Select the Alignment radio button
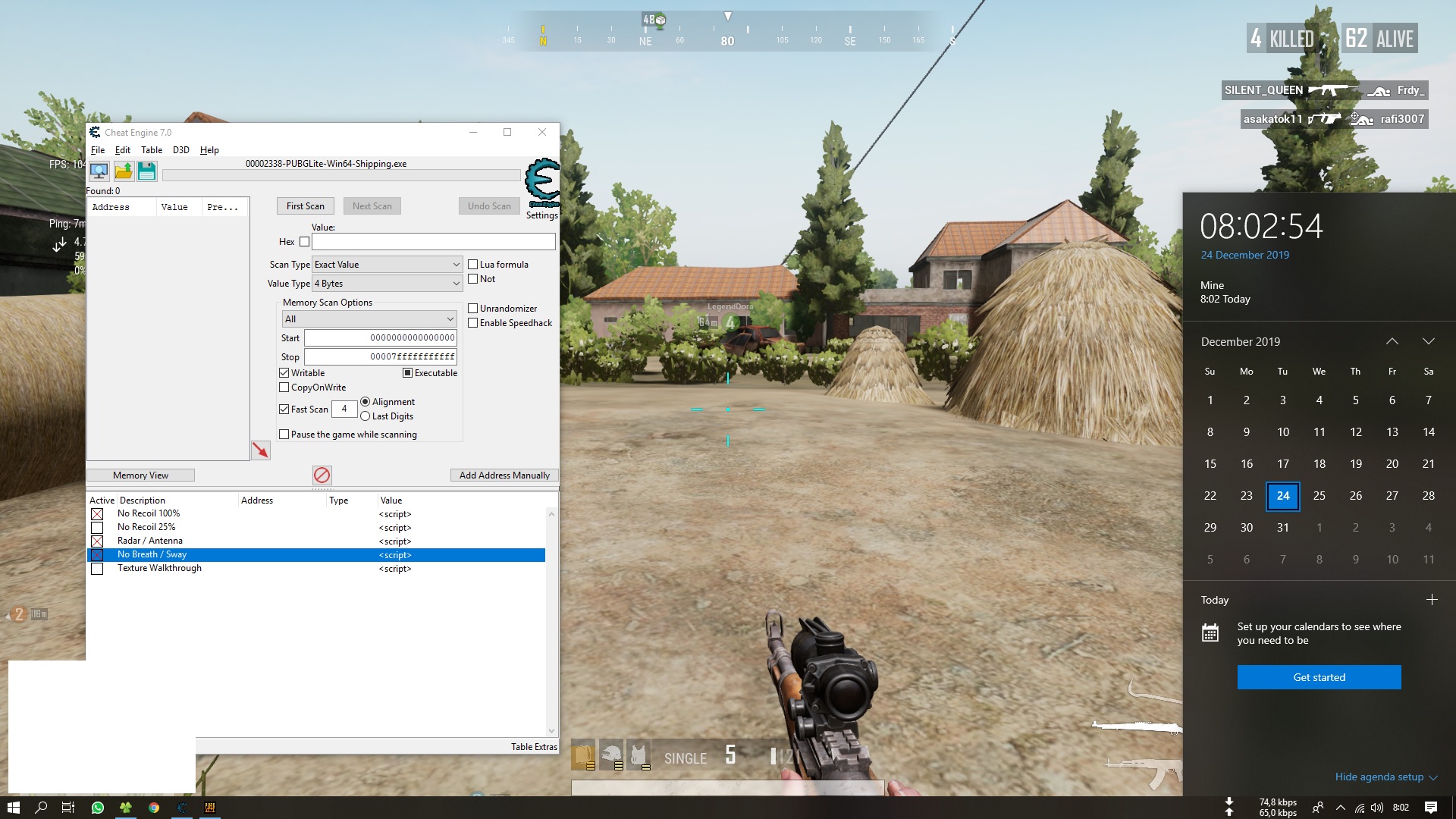Screen dimensions: 1456x819 click(366, 402)
